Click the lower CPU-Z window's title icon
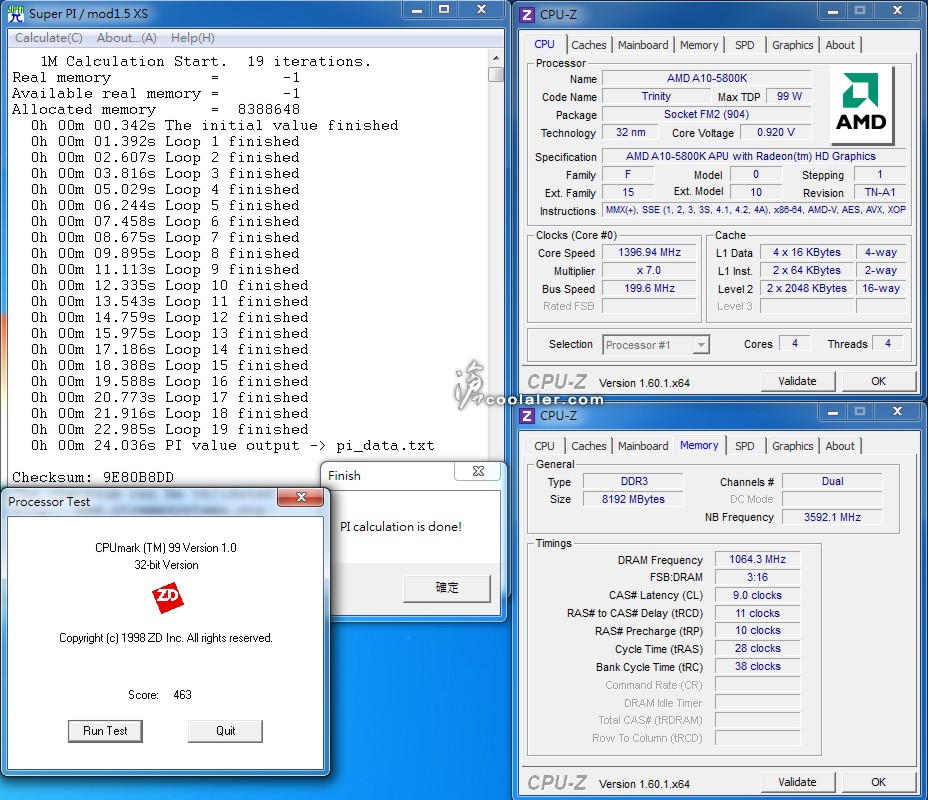This screenshot has width=928, height=800. [527, 415]
